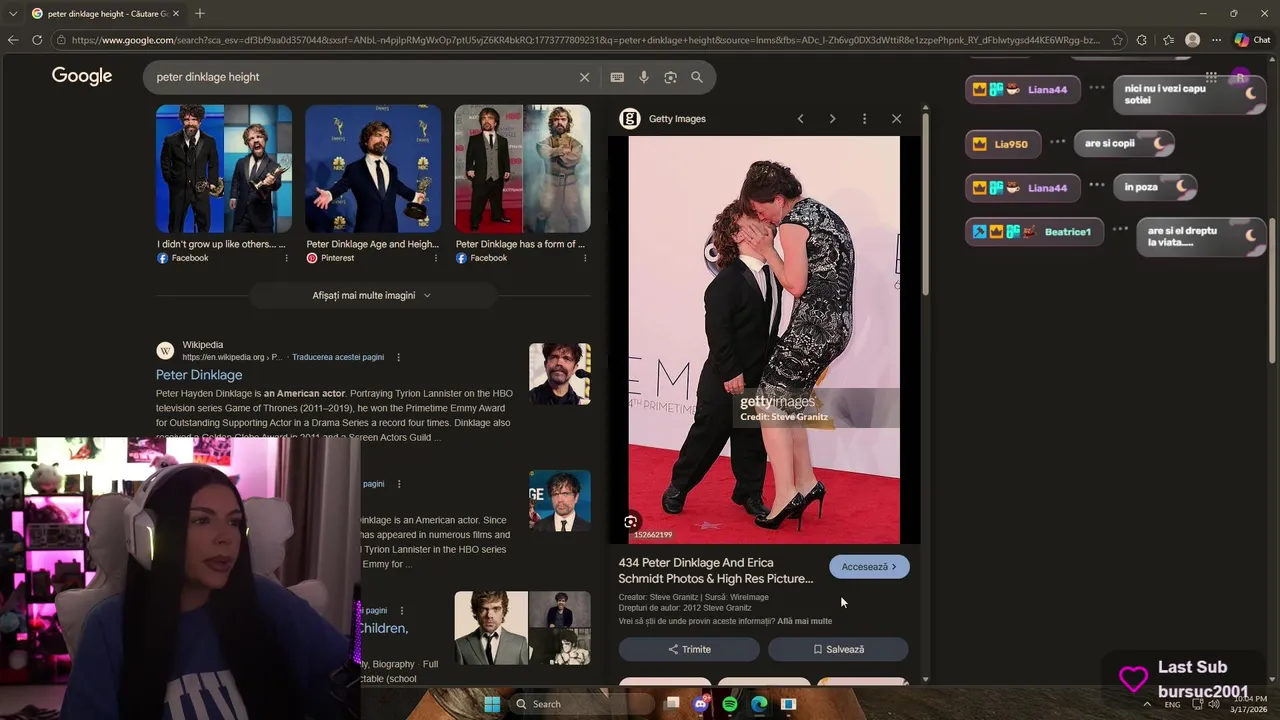Open the browser settings and more menu
This screenshot has width=1280, height=720.
coord(1216,40)
